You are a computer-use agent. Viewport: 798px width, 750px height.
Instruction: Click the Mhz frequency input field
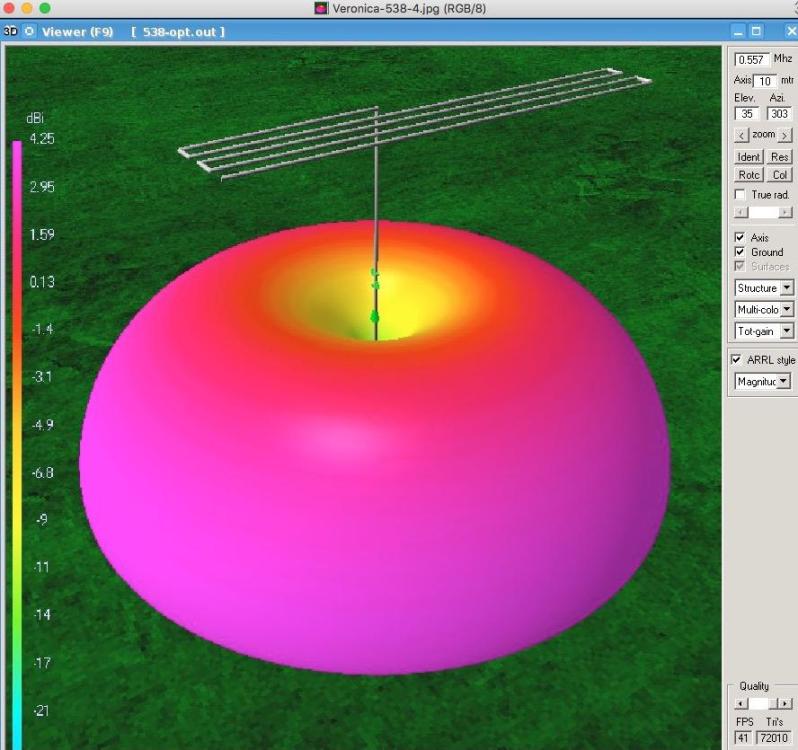[751, 60]
